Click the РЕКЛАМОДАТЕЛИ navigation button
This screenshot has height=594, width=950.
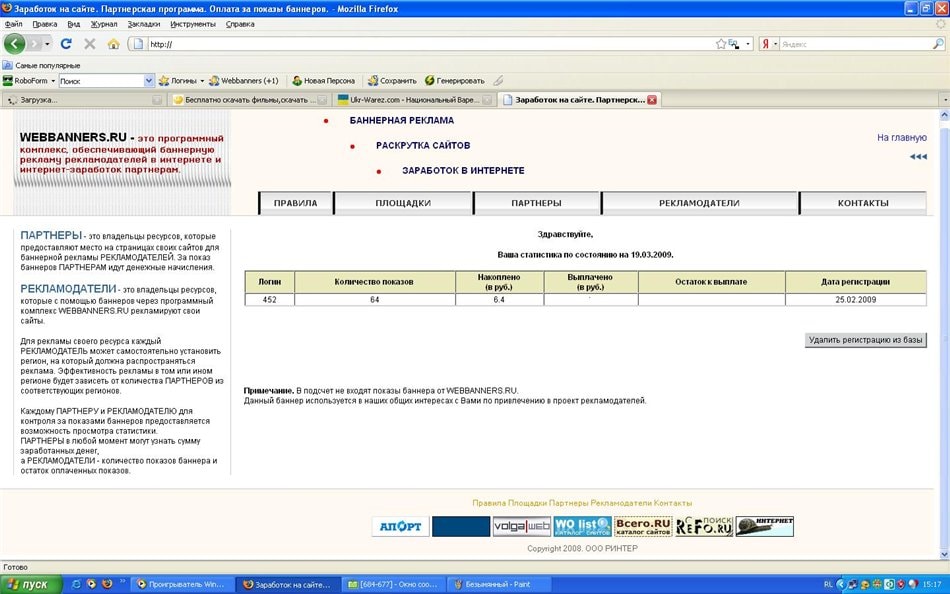click(x=699, y=203)
